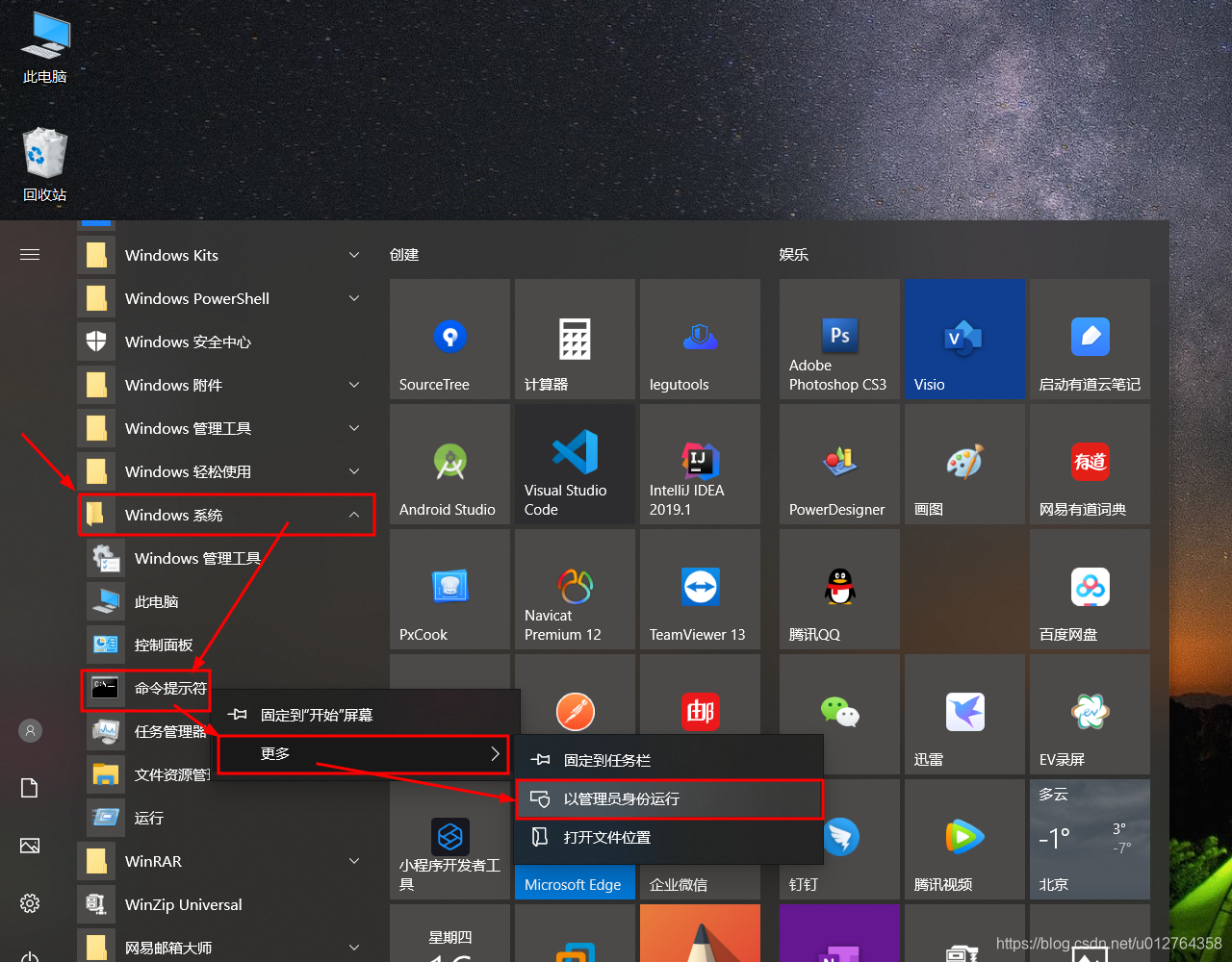The width and height of the screenshot is (1232, 962).
Task: Launch 腾讯QQ tile
Action: (839, 589)
